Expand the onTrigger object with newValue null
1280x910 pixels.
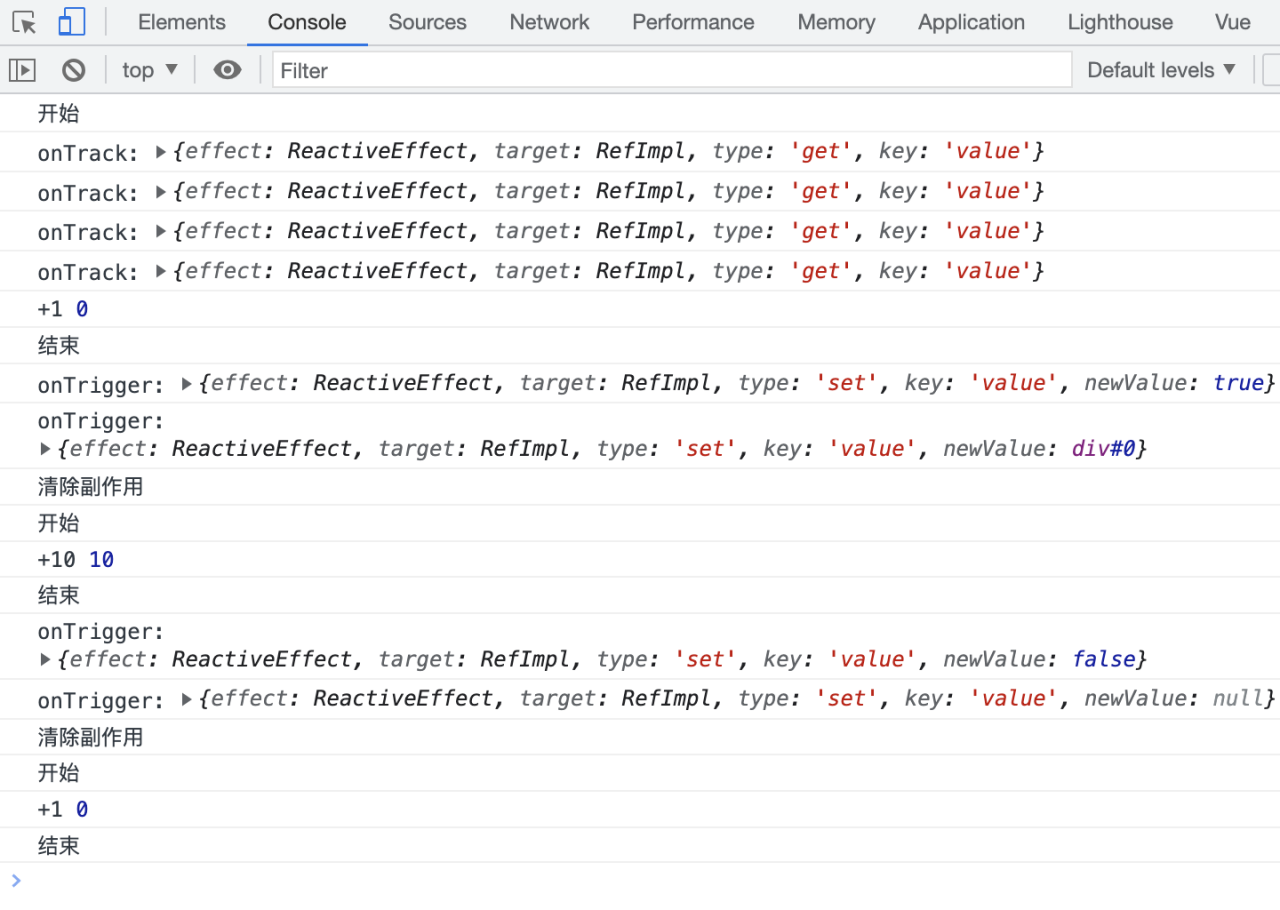[187, 699]
